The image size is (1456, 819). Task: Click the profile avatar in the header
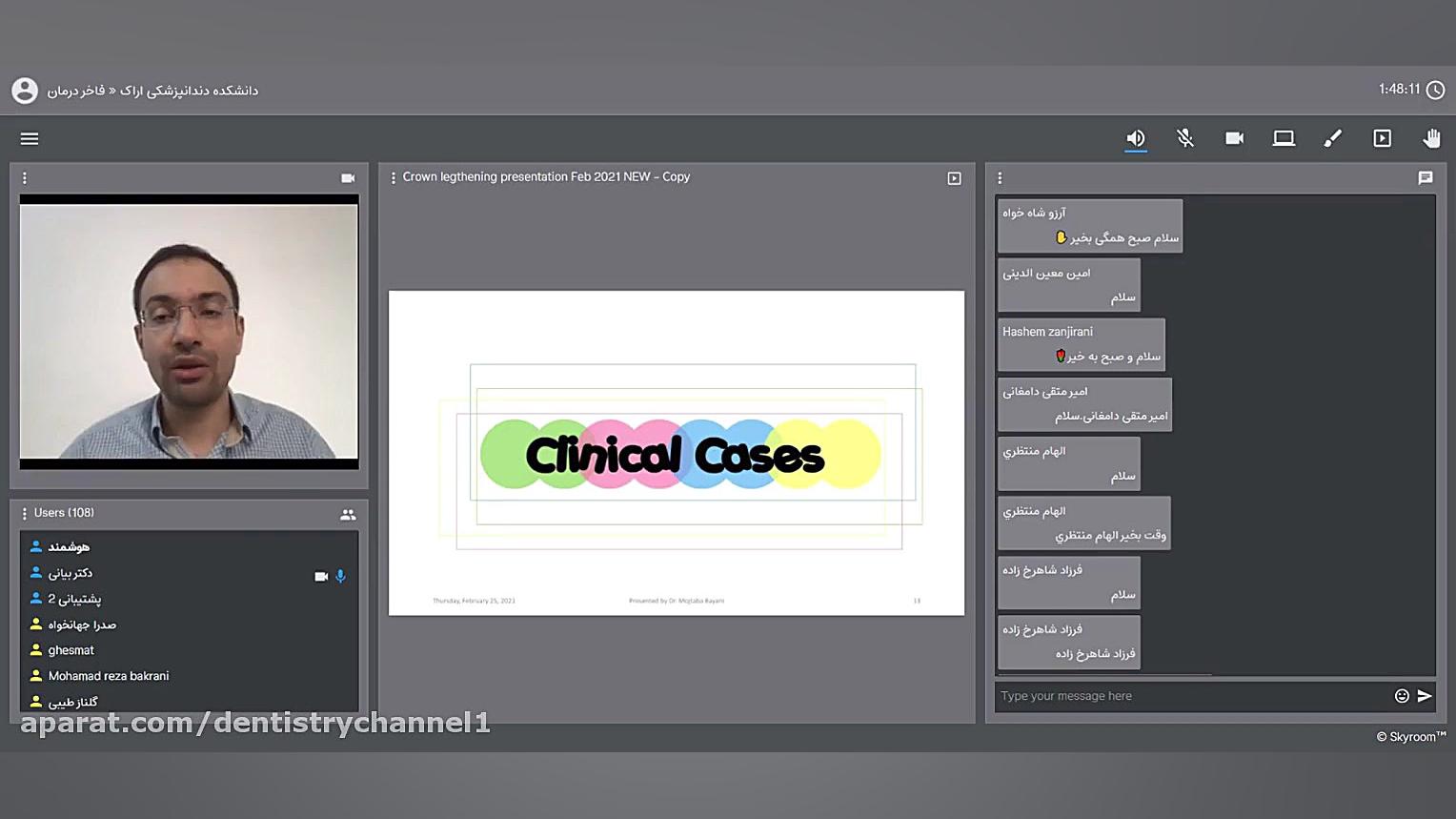[x=25, y=91]
